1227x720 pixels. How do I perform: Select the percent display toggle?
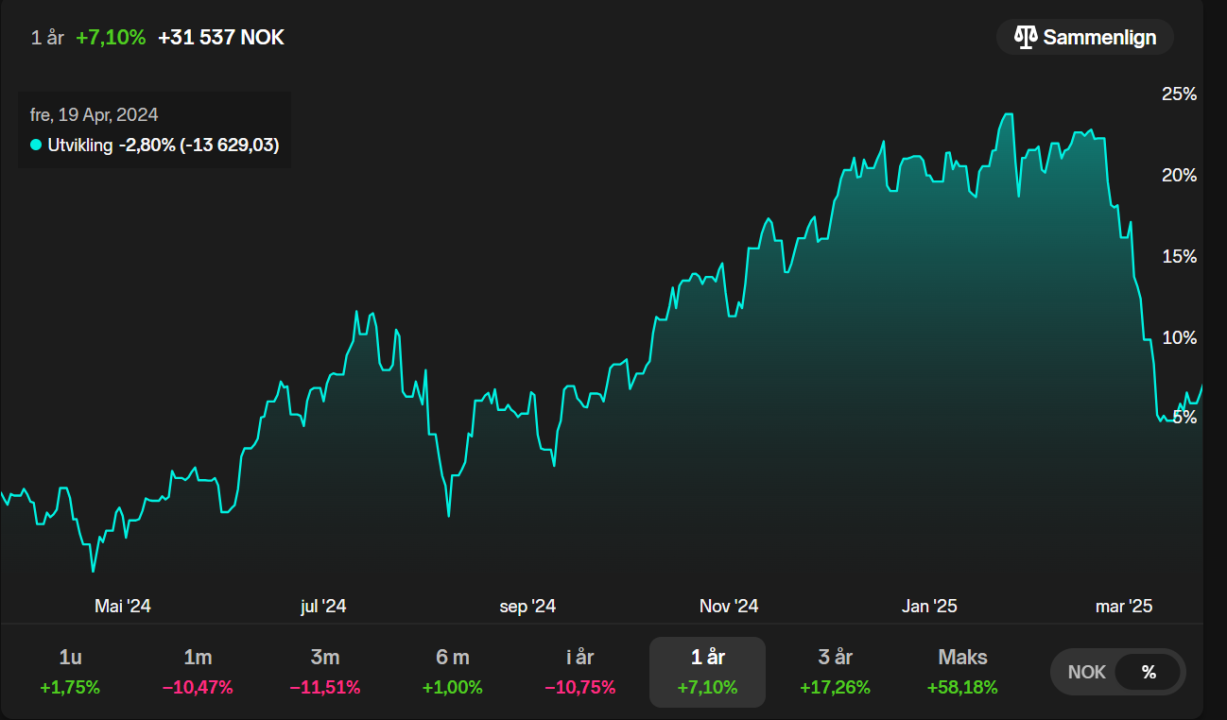1148,672
